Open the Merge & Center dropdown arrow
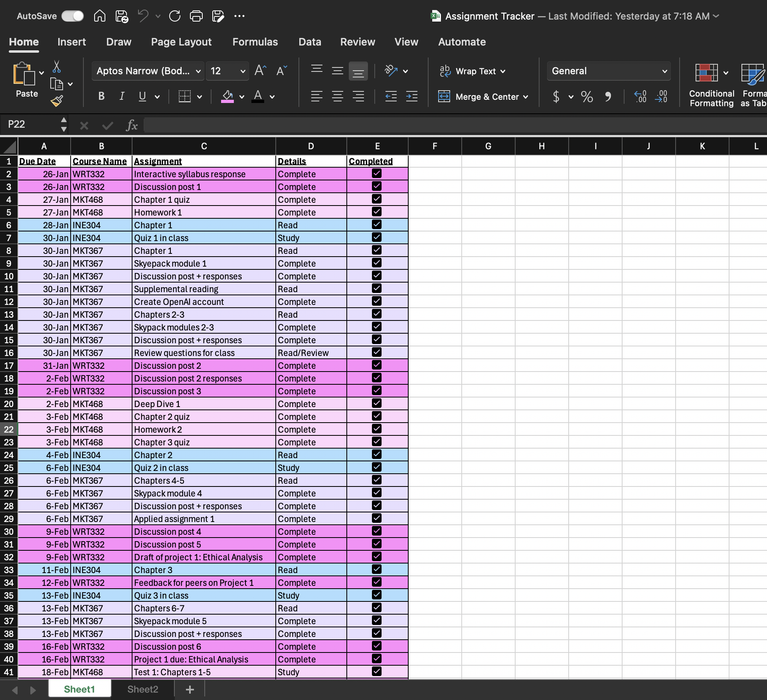This screenshot has width=767, height=700. [x=526, y=97]
